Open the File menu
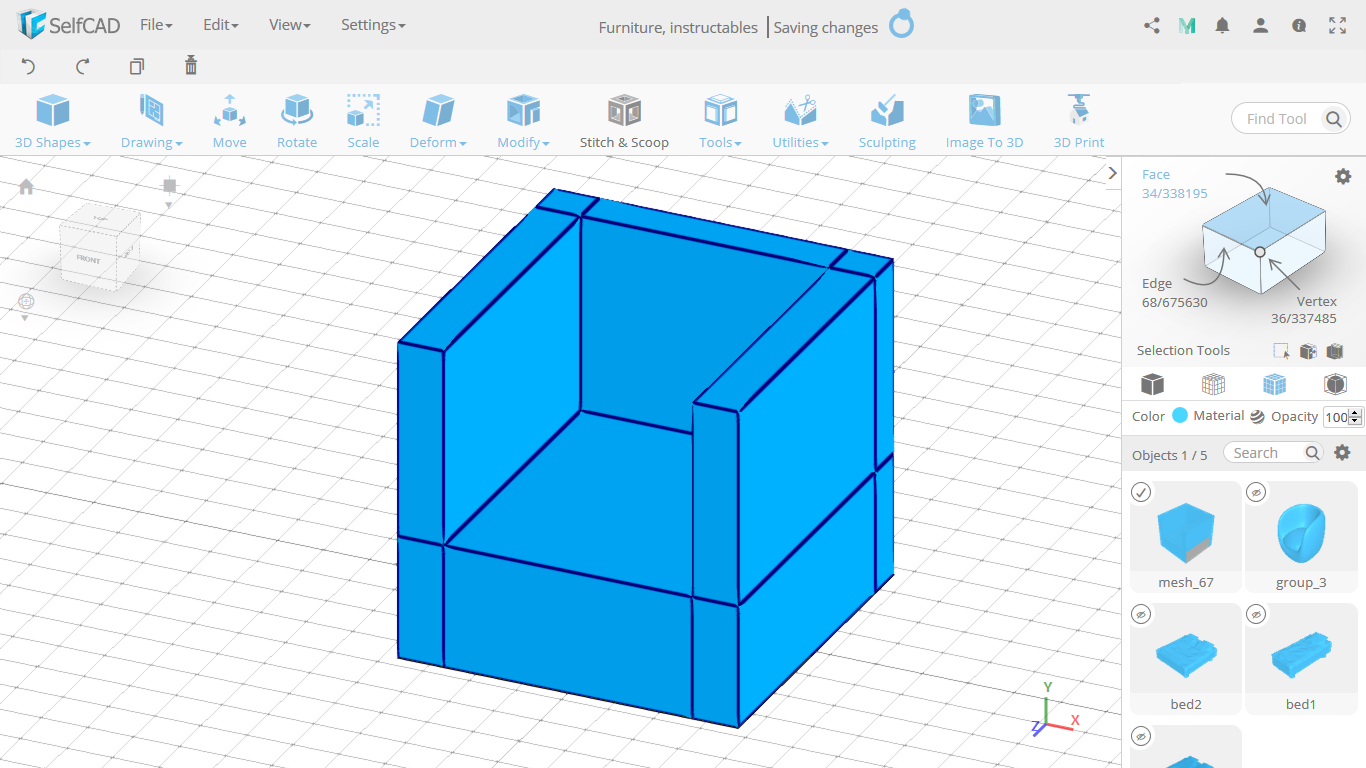This screenshot has height=768, width=1366. [x=156, y=25]
